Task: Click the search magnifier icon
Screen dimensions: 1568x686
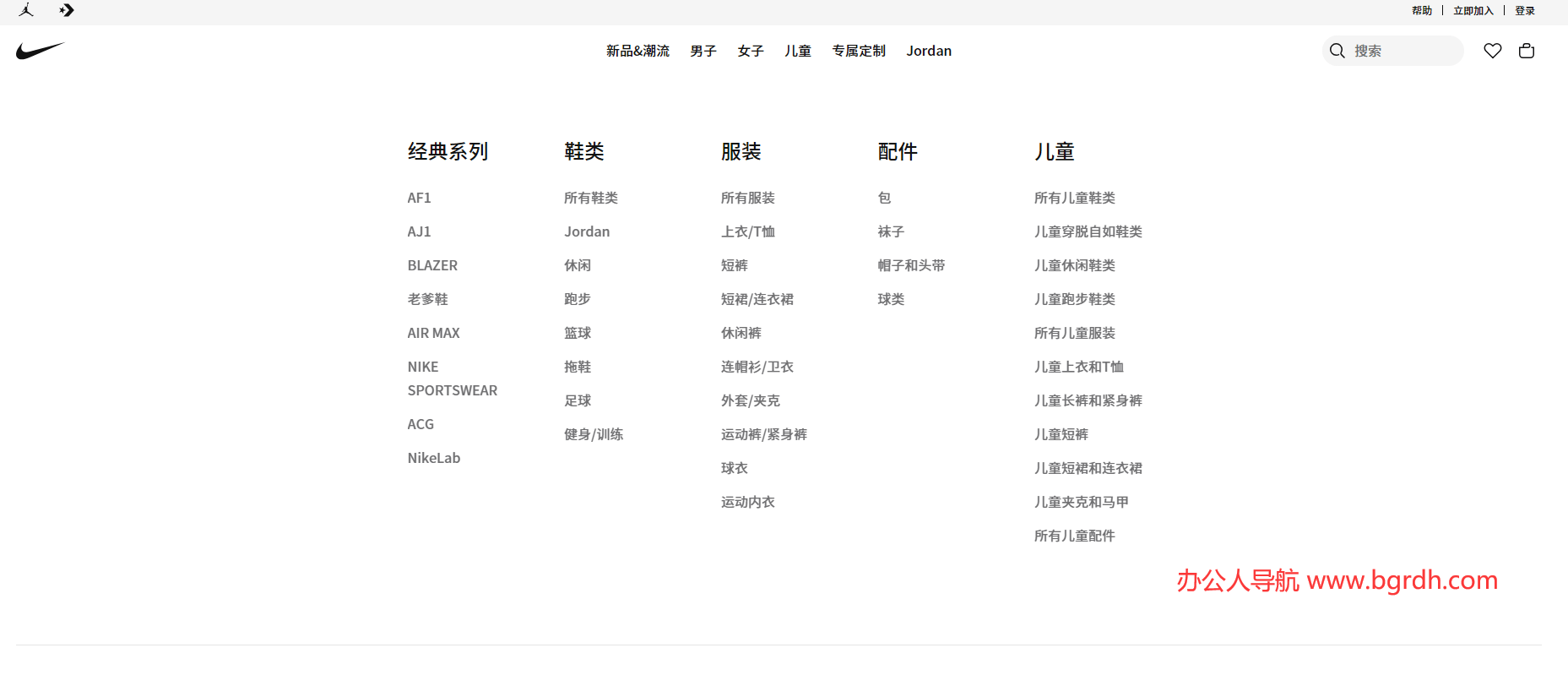Action: 1337,51
